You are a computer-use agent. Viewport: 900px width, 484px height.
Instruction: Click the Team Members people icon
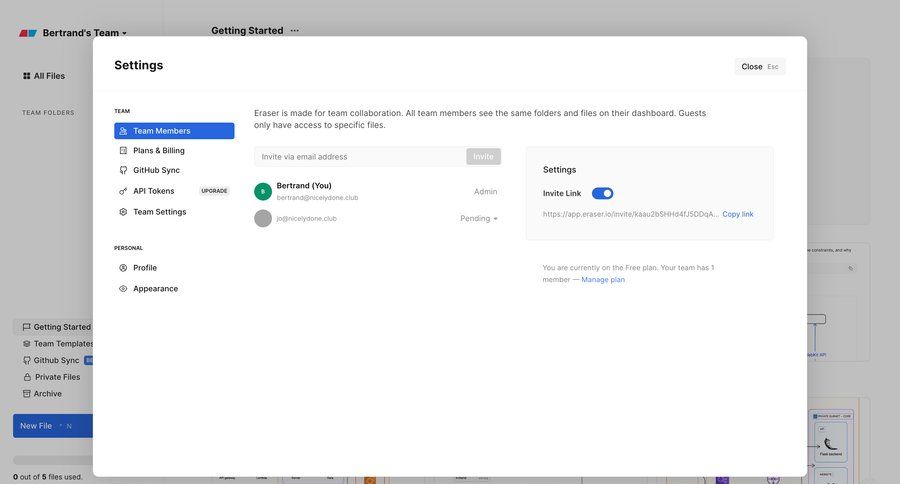(x=123, y=131)
